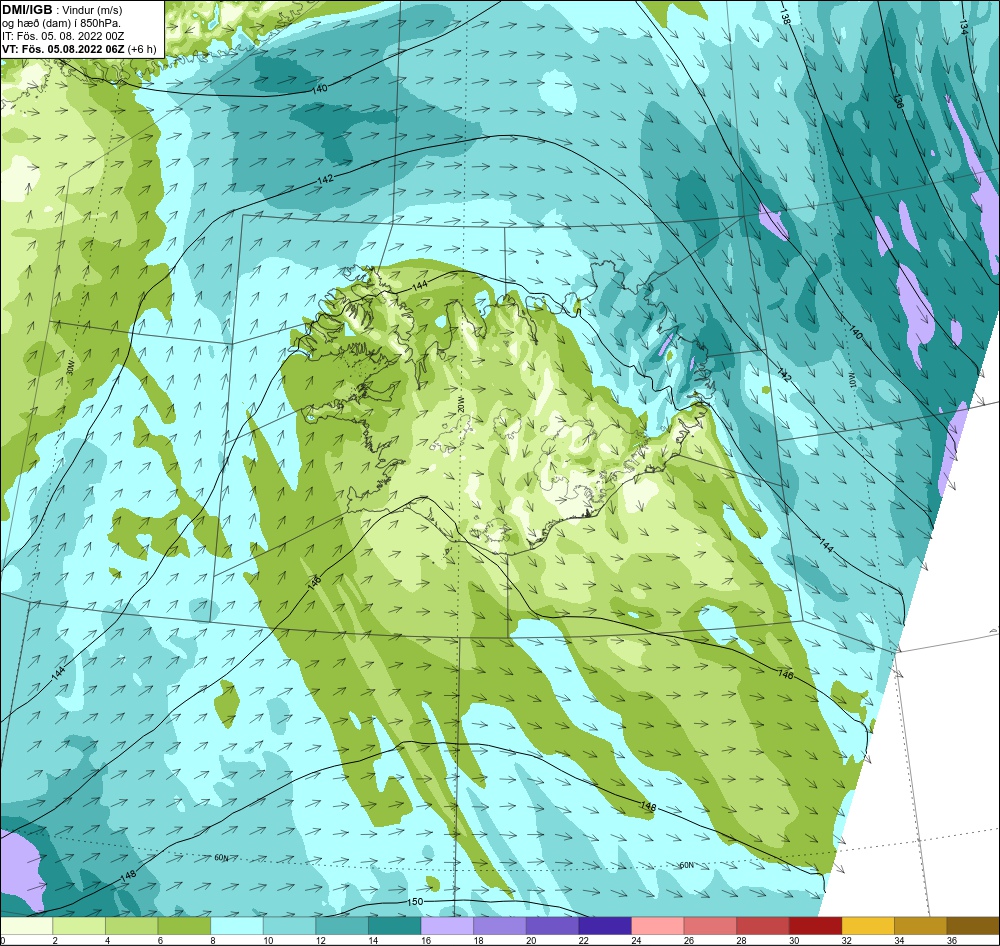Viewport: 1000px width, 946px height.
Task: Select the 136 contour label at upper right
Action: [897, 100]
